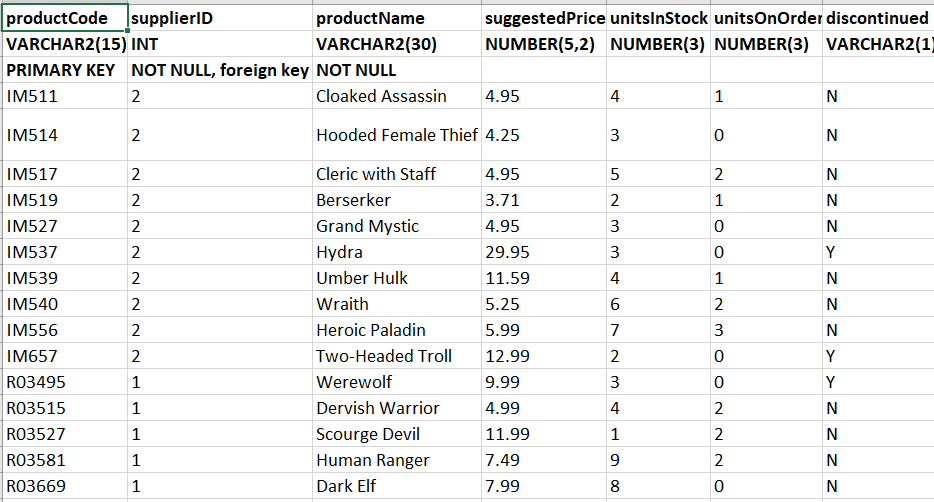
Task: Click the Two-Headed Troll cell
Action: 397,356
